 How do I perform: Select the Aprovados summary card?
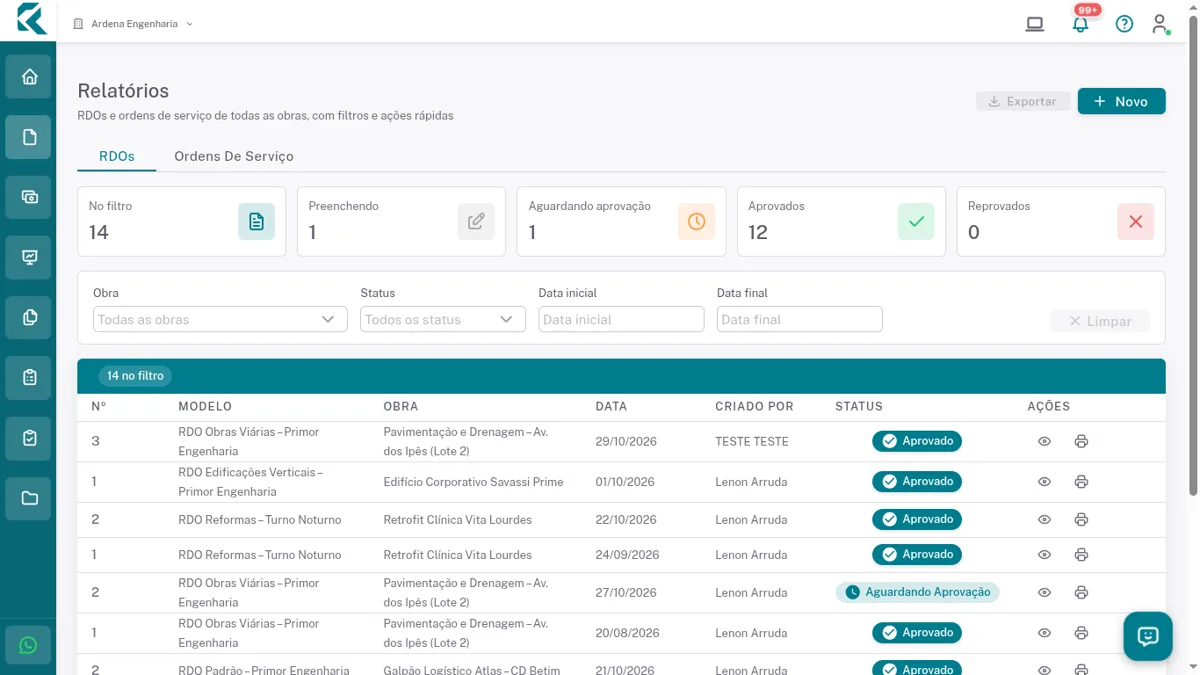tap(841, 221)
